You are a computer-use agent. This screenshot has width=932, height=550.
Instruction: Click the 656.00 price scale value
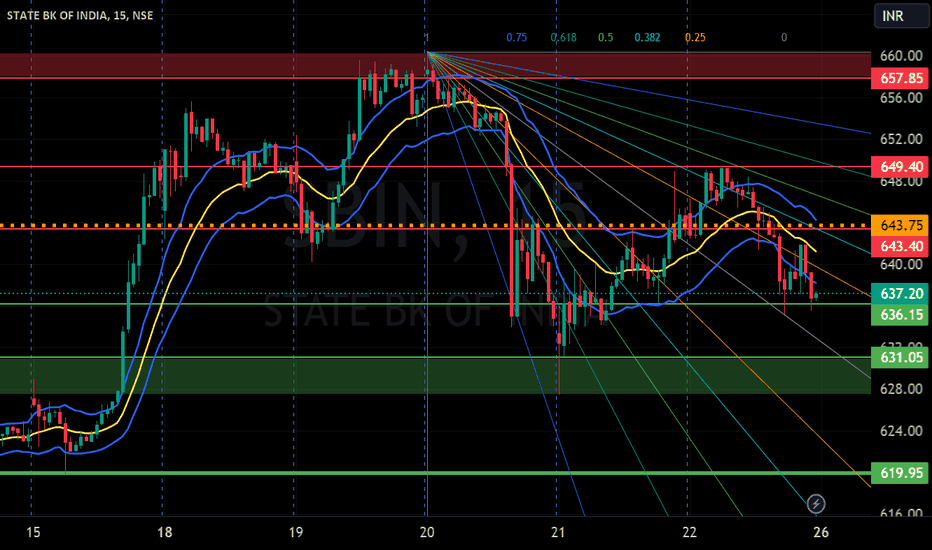[x=901, y=98]
